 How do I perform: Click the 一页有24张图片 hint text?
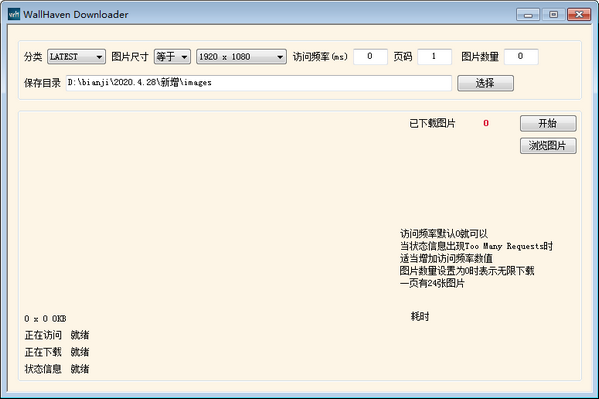click(x=432, y=283)
